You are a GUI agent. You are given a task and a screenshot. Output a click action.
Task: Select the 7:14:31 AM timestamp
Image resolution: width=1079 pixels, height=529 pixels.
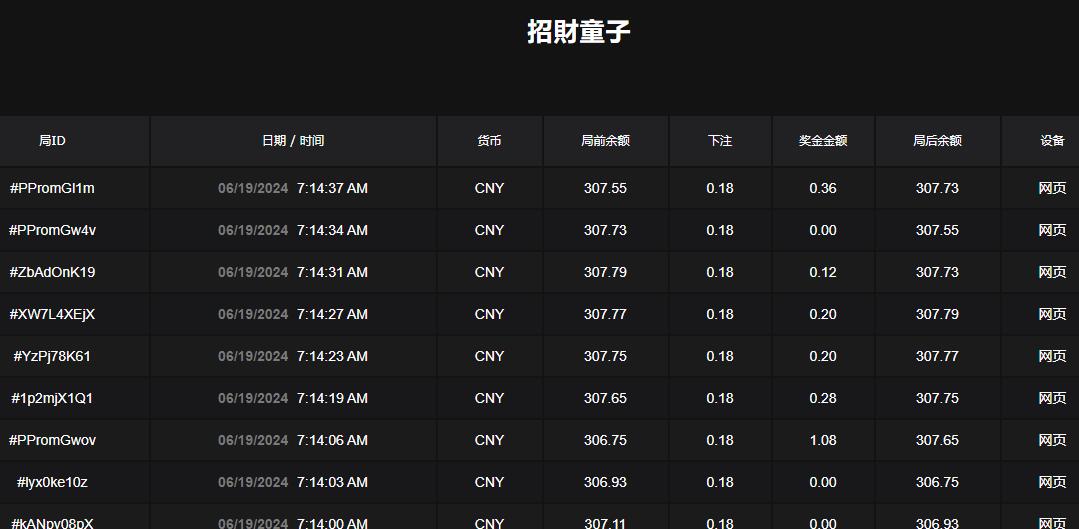[332, 272]
